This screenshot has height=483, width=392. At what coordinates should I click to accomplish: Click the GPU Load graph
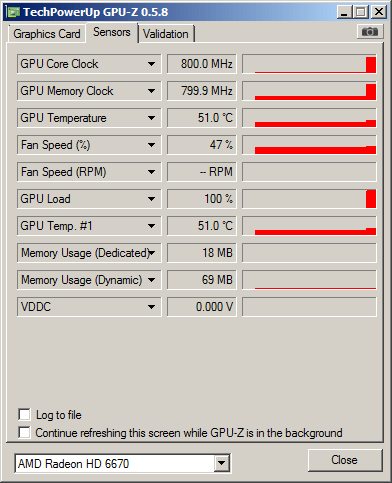[309, 199]
